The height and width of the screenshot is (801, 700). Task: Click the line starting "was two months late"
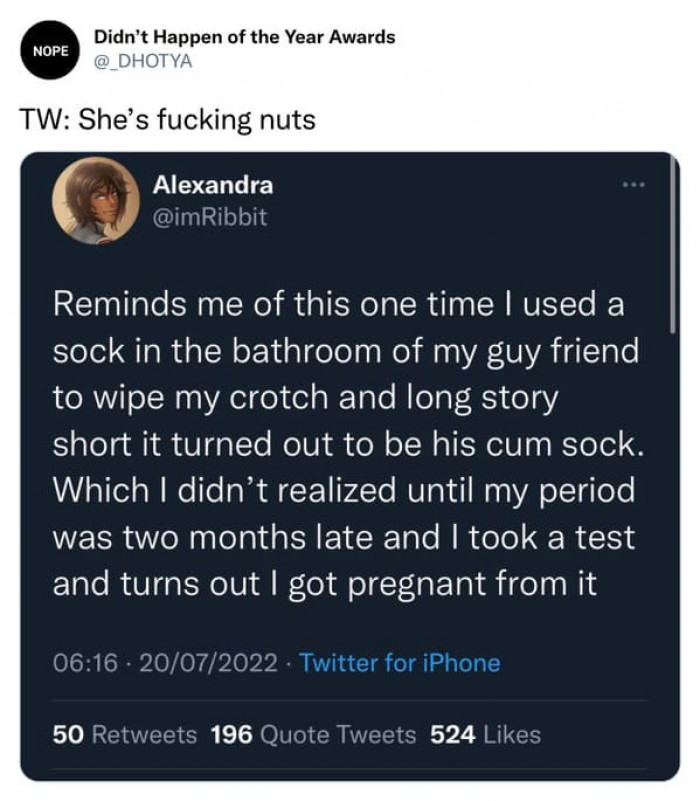343,538
